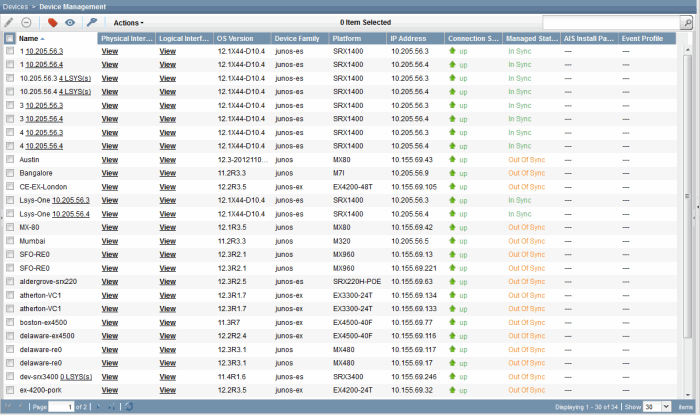The image size is (700, 415).
Task: Click the red tag icon in toolbar
Action: pos(53,22)
